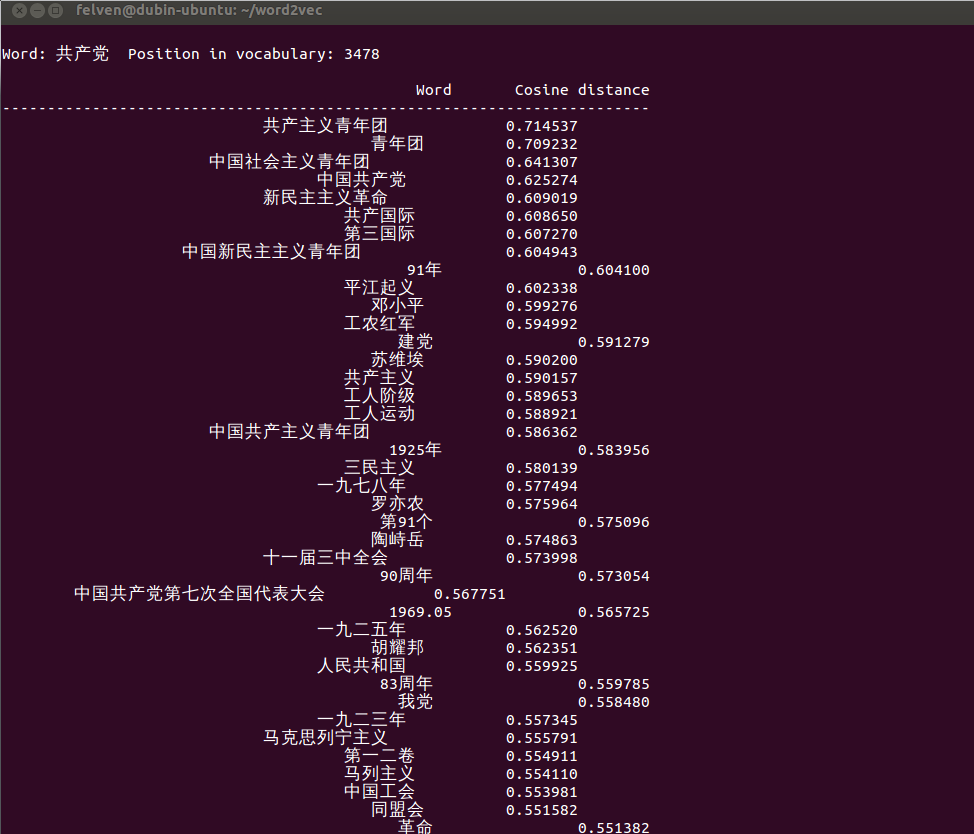974x834 pixels.
Task: Select 中国共产党第七次全国代表大会
Action: click(x=199, y=594)
